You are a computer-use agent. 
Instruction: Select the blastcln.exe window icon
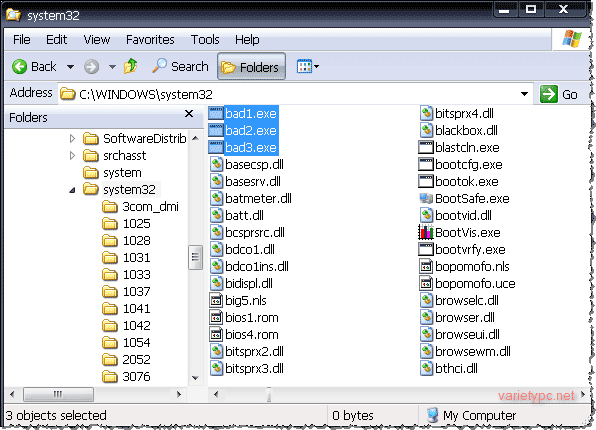tap(426, 147)
